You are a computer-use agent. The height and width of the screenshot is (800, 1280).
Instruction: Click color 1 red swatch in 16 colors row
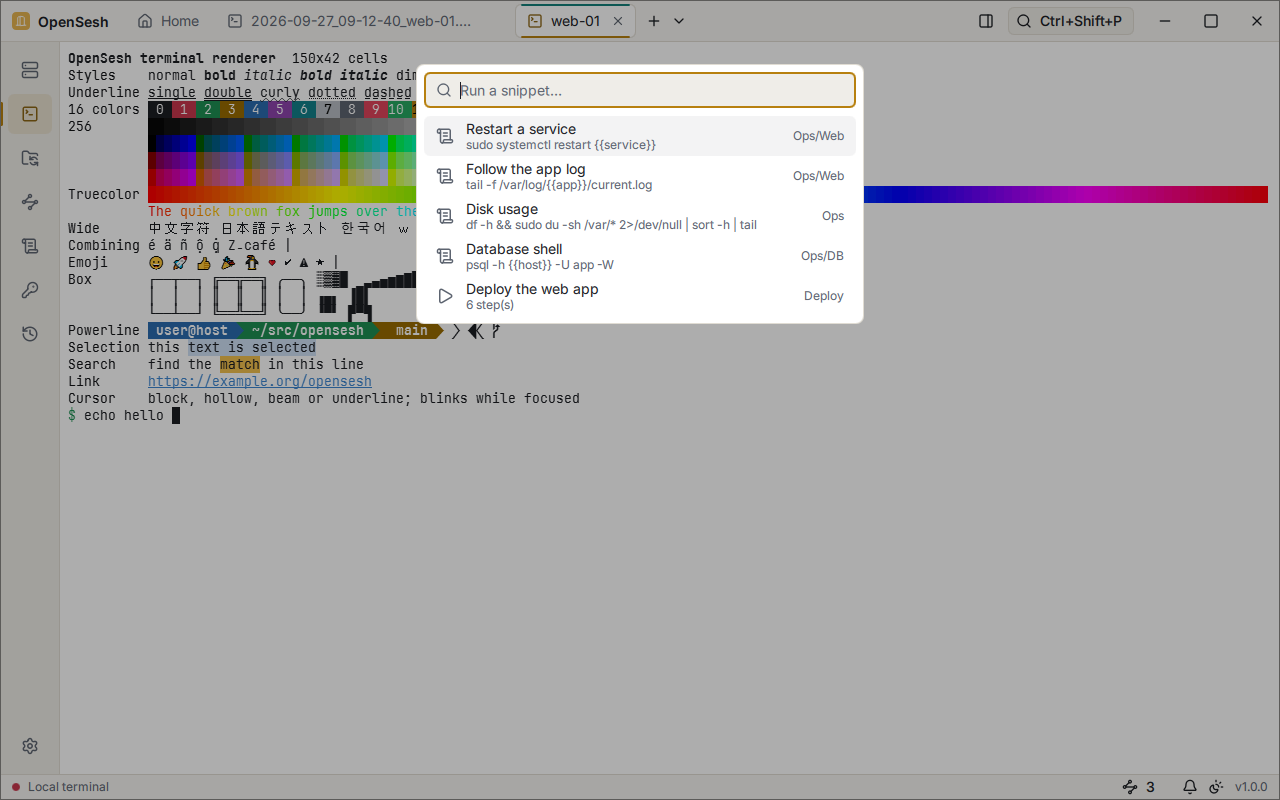[x=184, y=110]
